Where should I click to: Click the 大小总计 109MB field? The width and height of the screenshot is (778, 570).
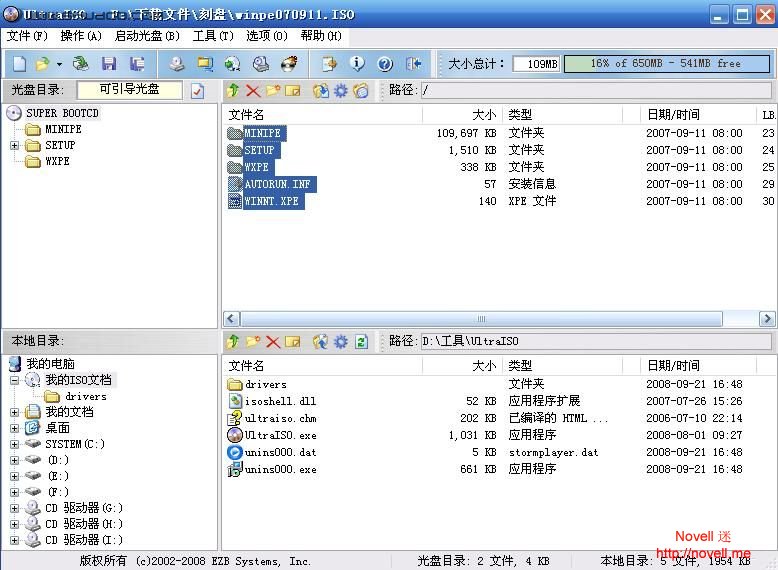[536, 63]
